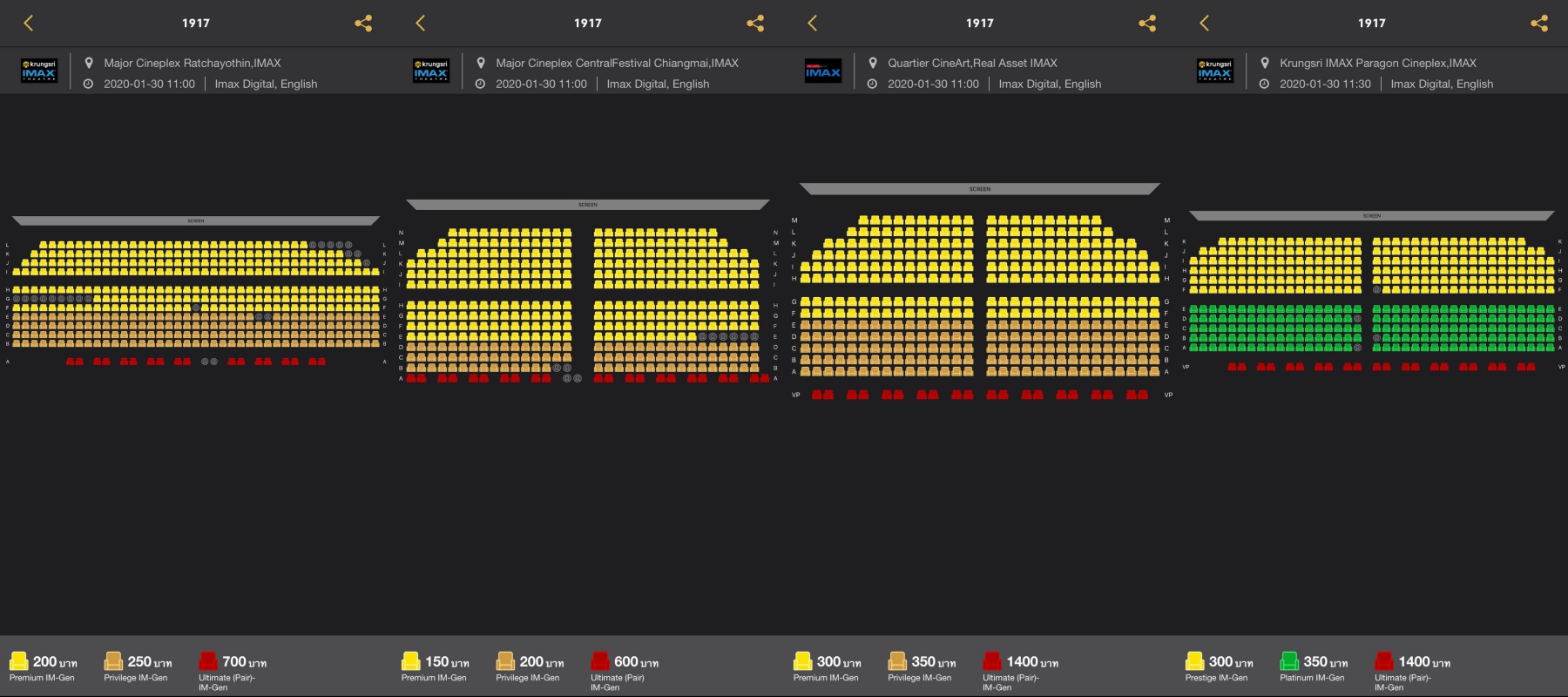This screenshot has width=1568, height=697.
Task: Tap the Paragon red Ultimate seat icon priced 1400
Action: coord(1384,661)
